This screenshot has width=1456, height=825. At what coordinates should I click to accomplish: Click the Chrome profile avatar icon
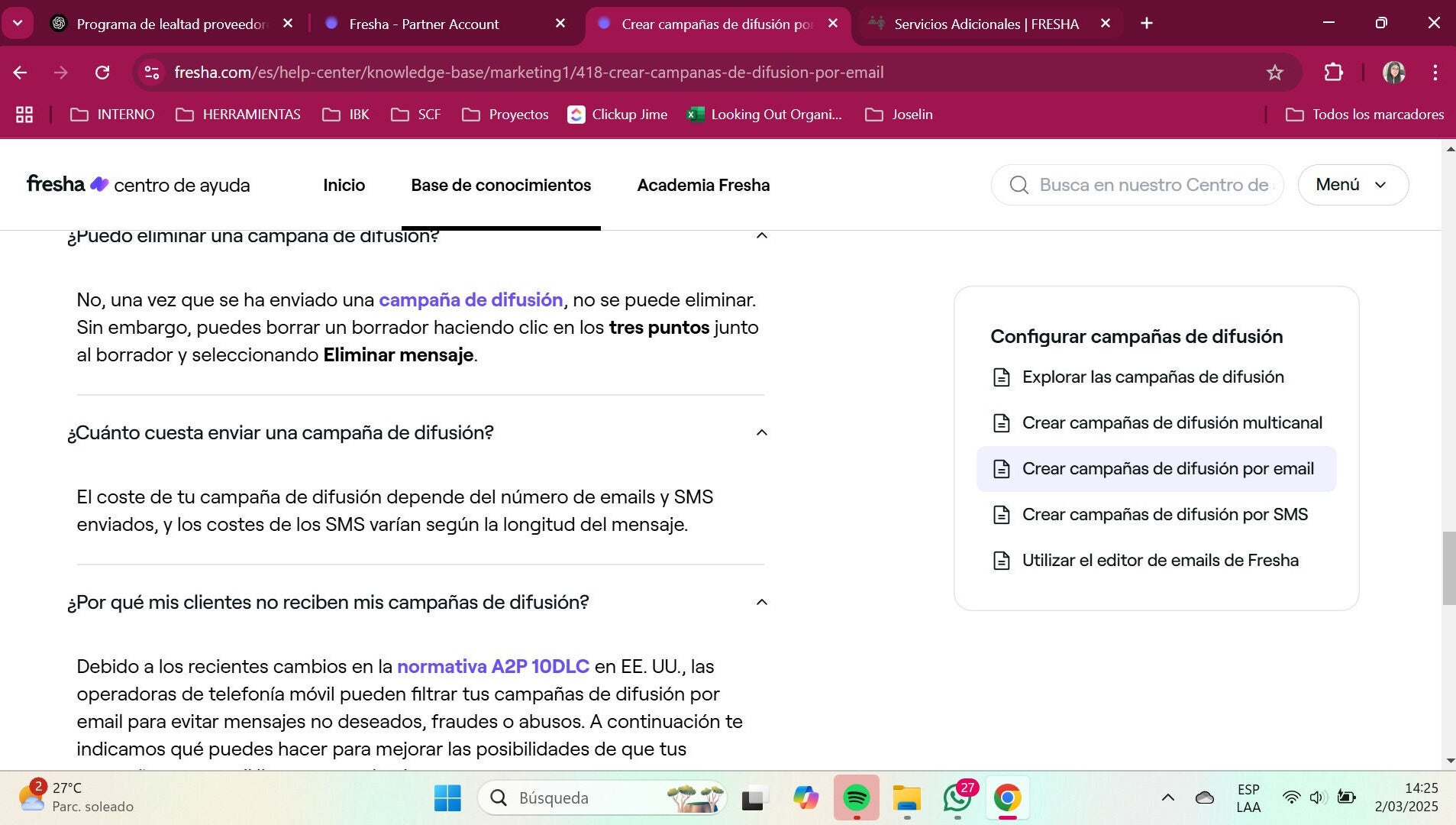(1393, 73)
